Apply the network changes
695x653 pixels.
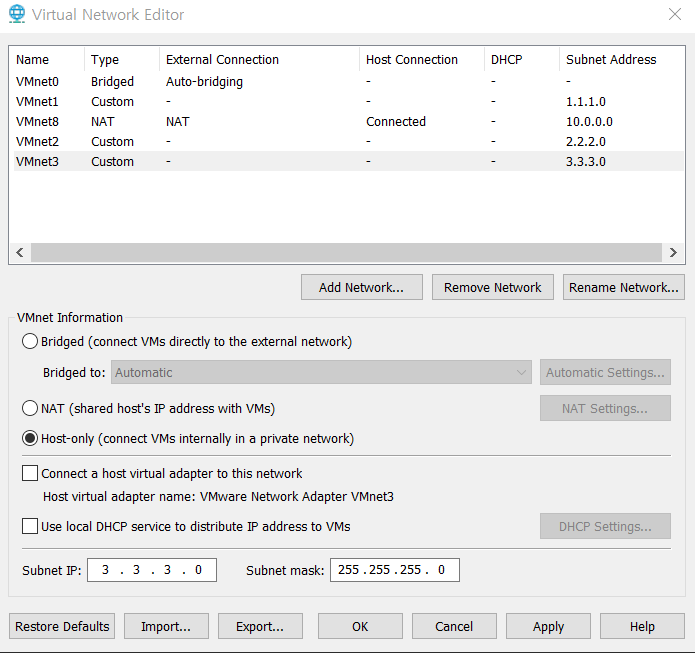[x=548, y=626]
